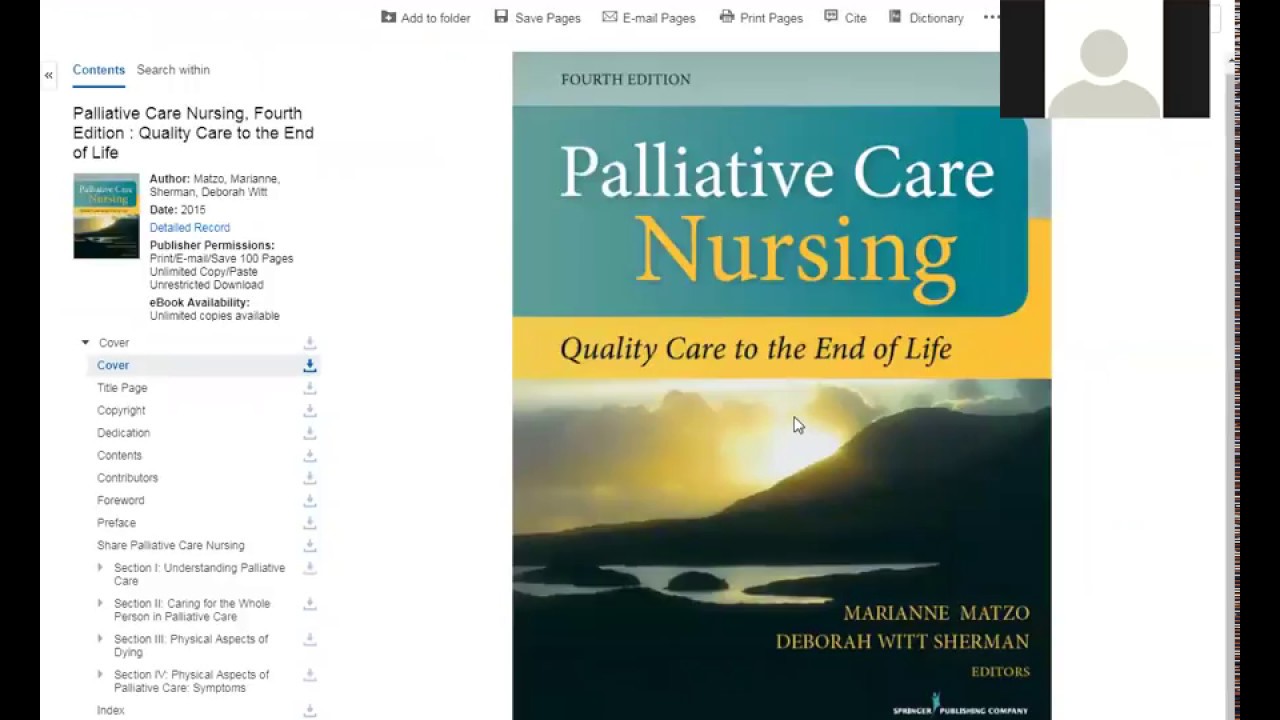This screenshot has width=1280, height=720.
Task: Collapse the Cover tree group arrow
Action: tap(85, 343)
